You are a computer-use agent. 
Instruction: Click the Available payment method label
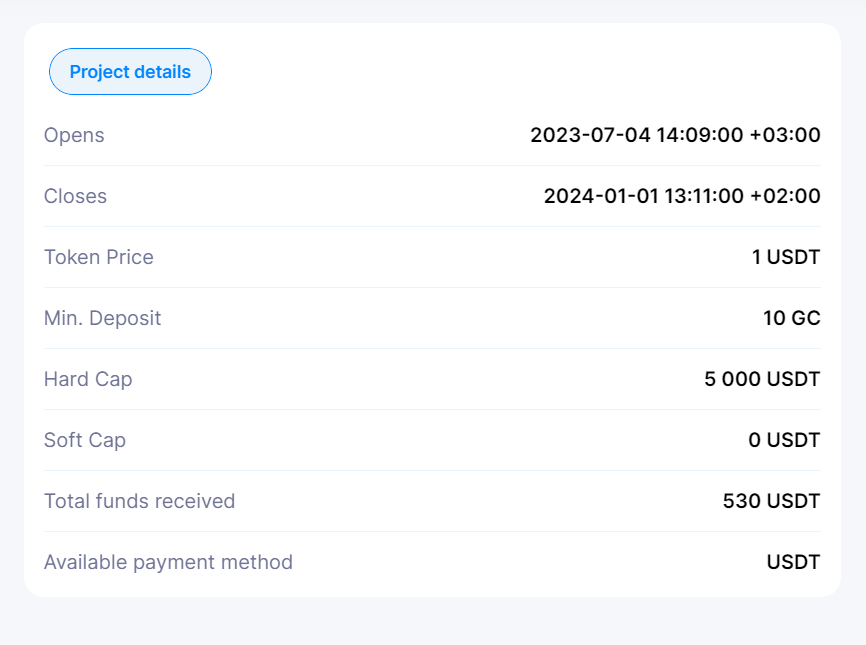point(168,562)
